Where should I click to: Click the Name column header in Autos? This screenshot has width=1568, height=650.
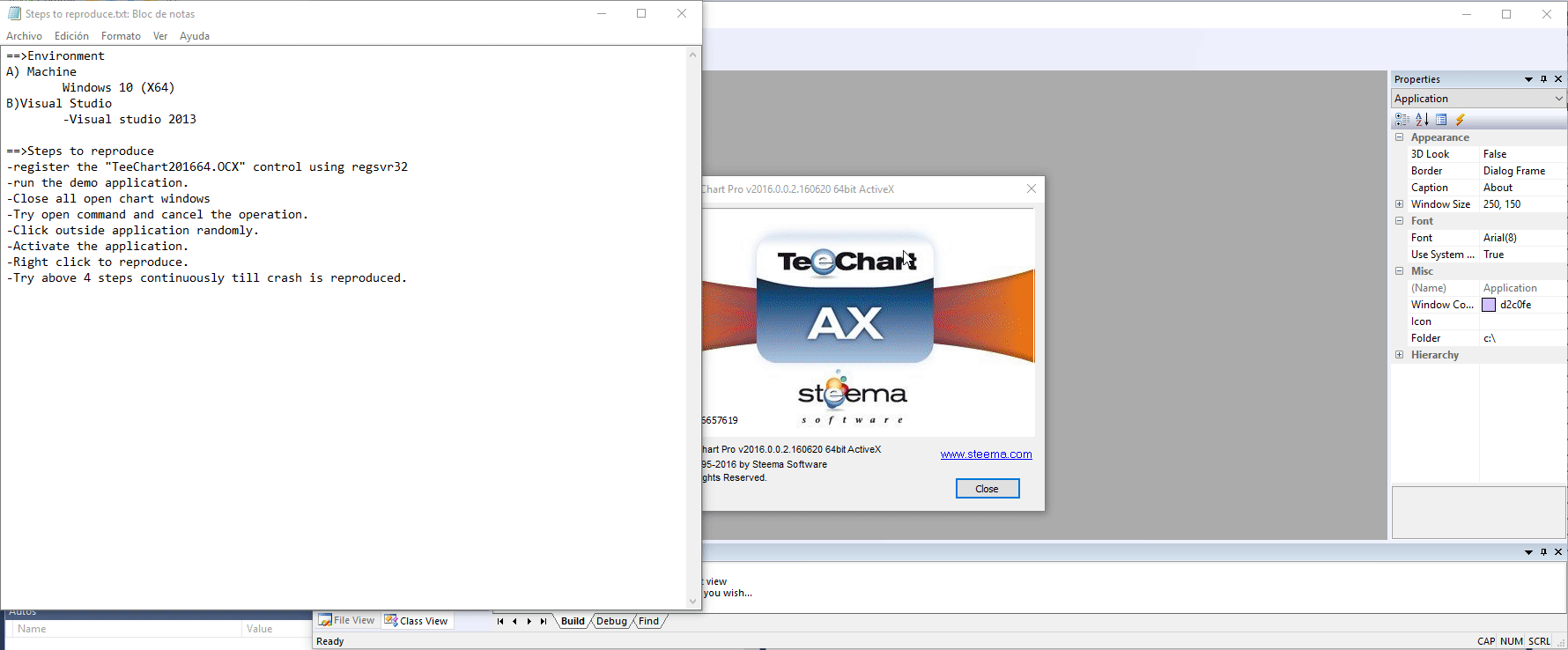pyautogui.click(x=126, y=629)
